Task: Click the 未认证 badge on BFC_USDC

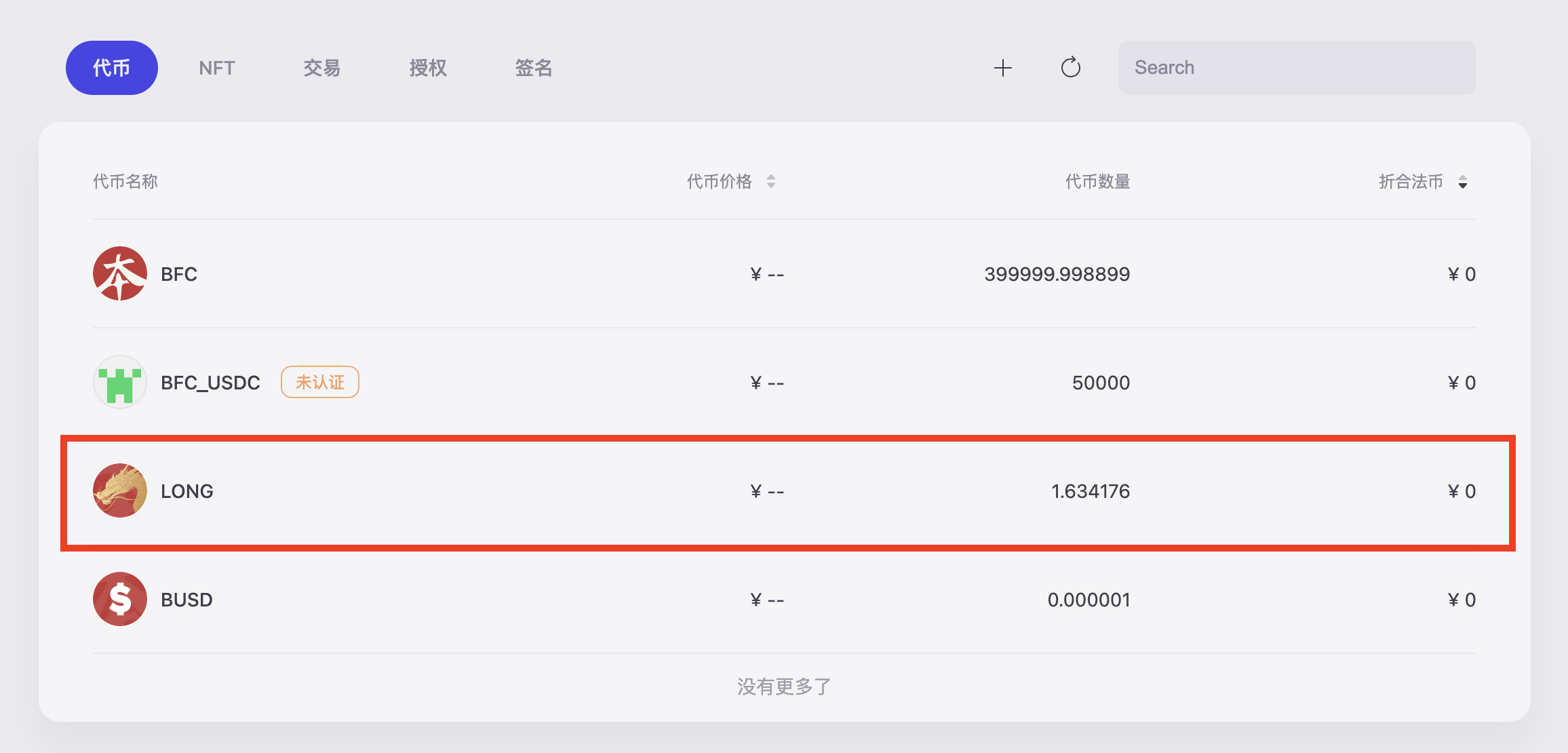Action: pos(320,382)
